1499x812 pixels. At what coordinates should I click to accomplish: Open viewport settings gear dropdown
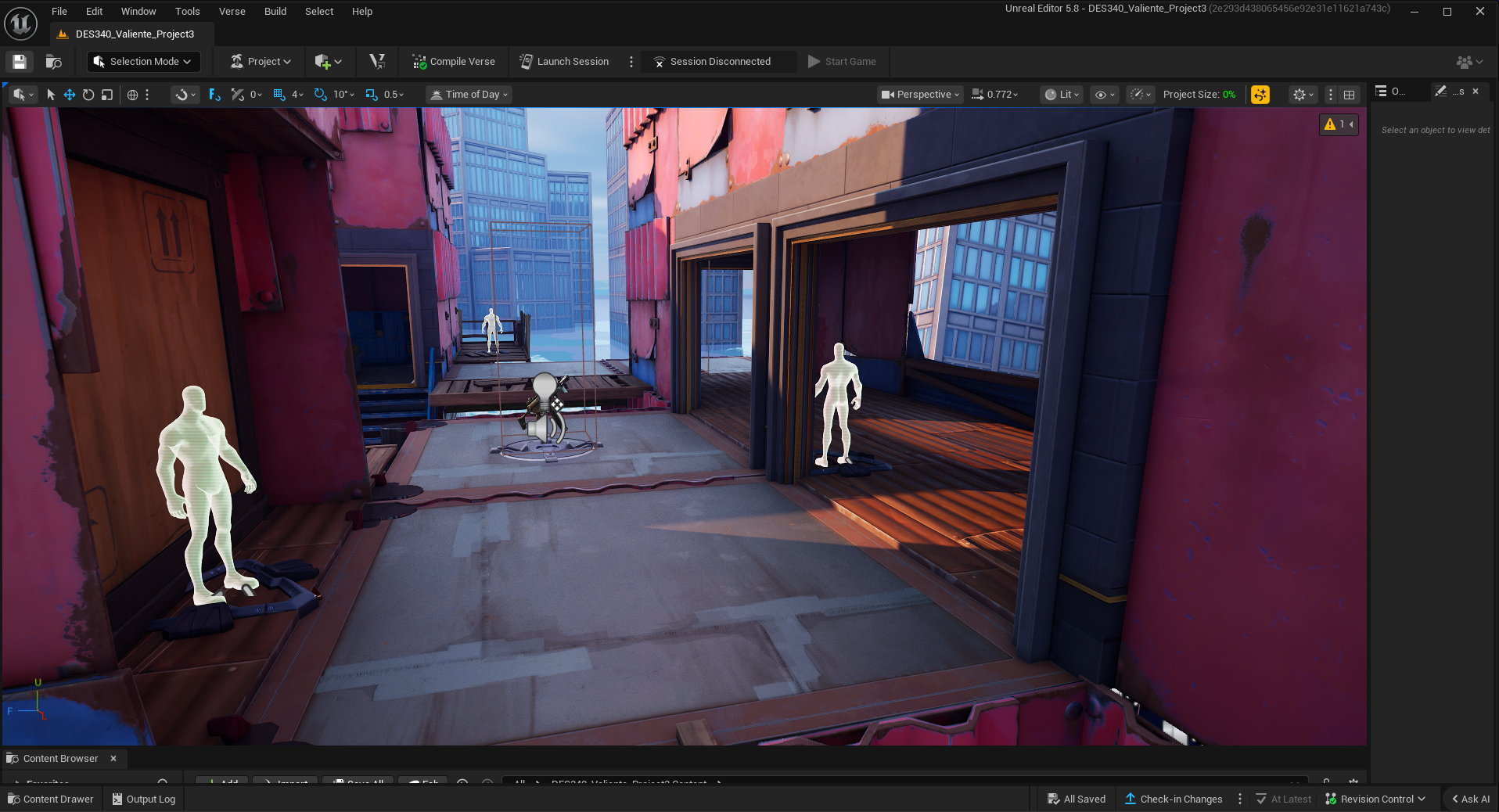(1303, 95)
